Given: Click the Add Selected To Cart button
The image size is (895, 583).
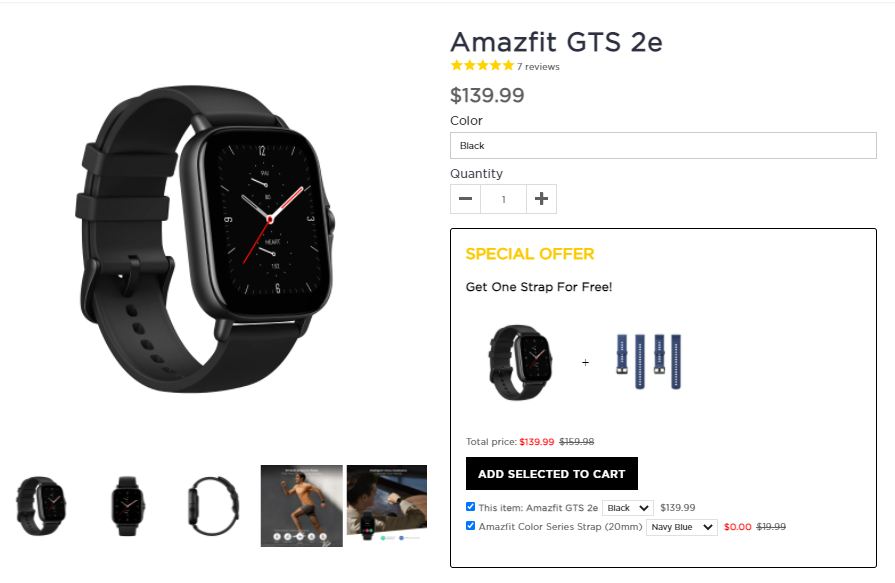Looking at the screenshot, I should 551,473.
